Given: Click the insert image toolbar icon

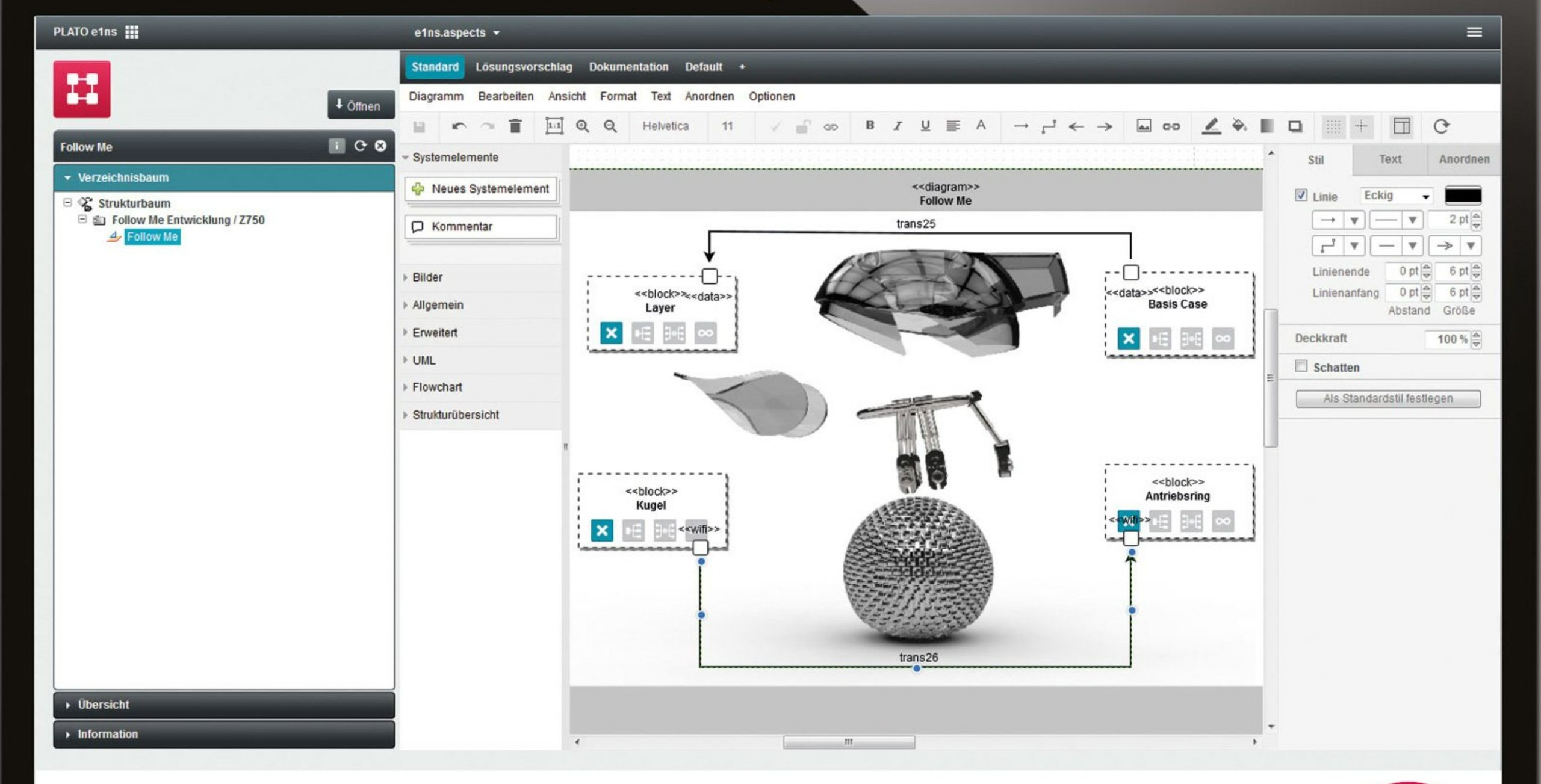Looking at the screenshot, I should point(1144,126).
